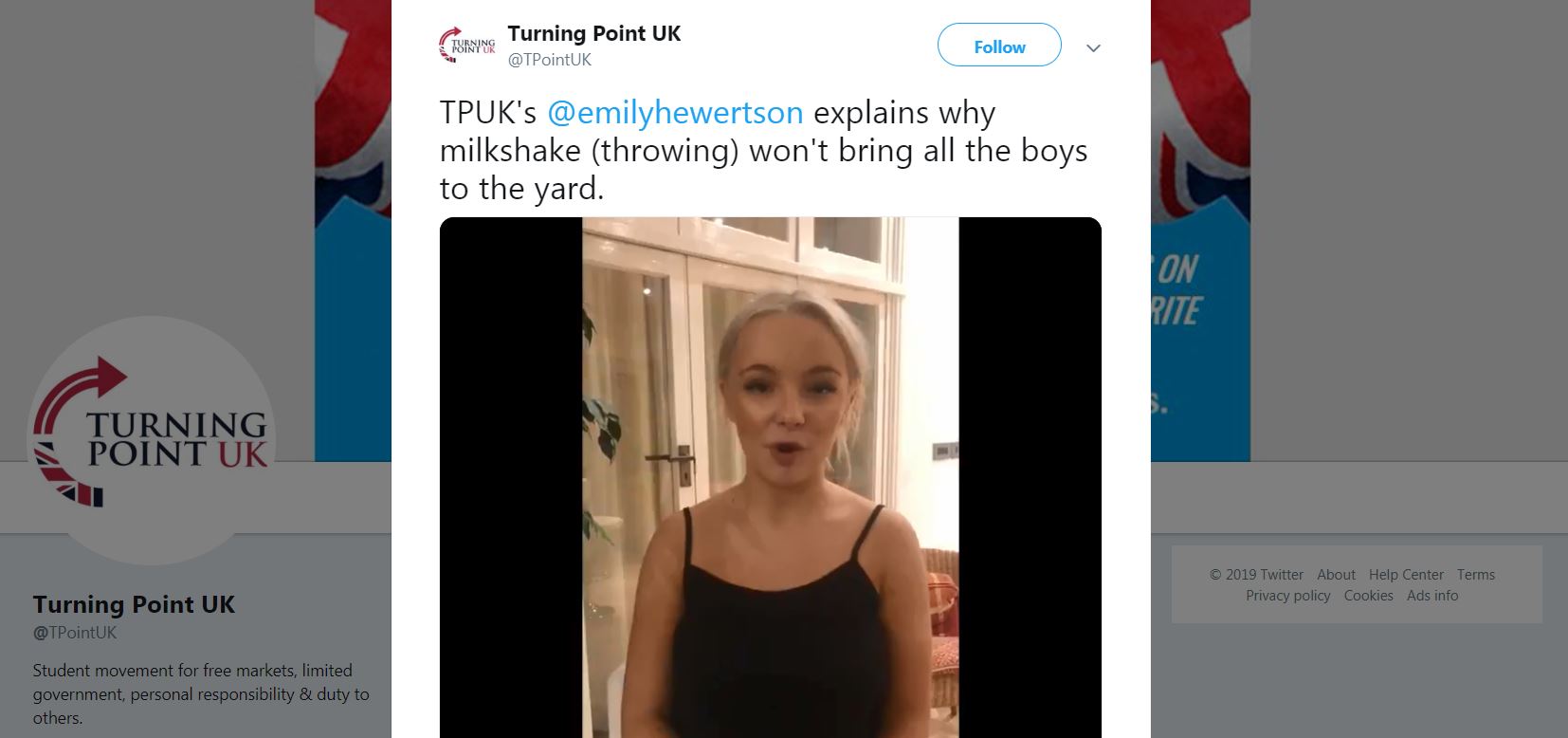Screen dimensions: 1568x738
Task: Open the @emilyhewertson mention link
Action: (675, 112)
